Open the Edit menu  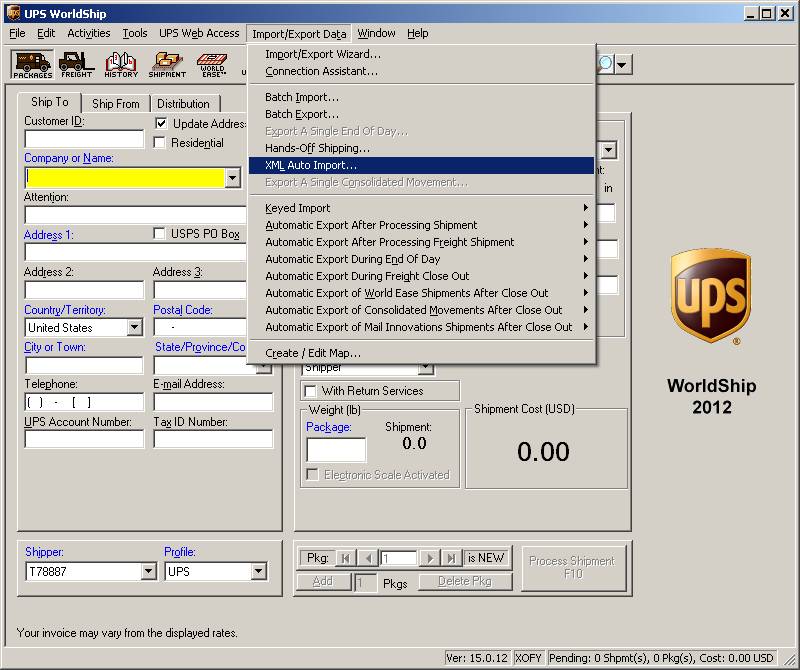pyautogui.click(x=46, y=34)
